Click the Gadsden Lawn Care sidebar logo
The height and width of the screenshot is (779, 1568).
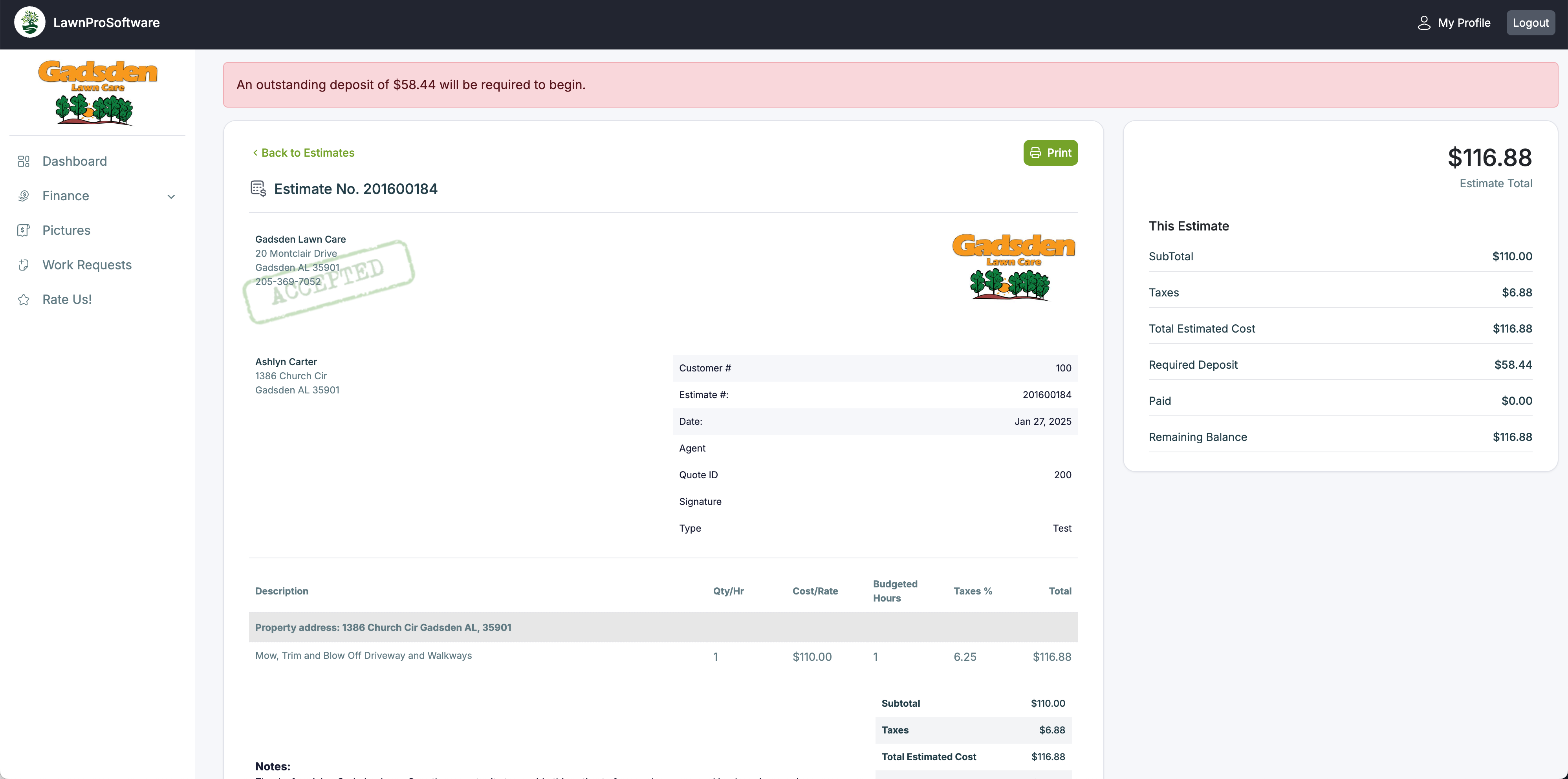pos(97,91)
